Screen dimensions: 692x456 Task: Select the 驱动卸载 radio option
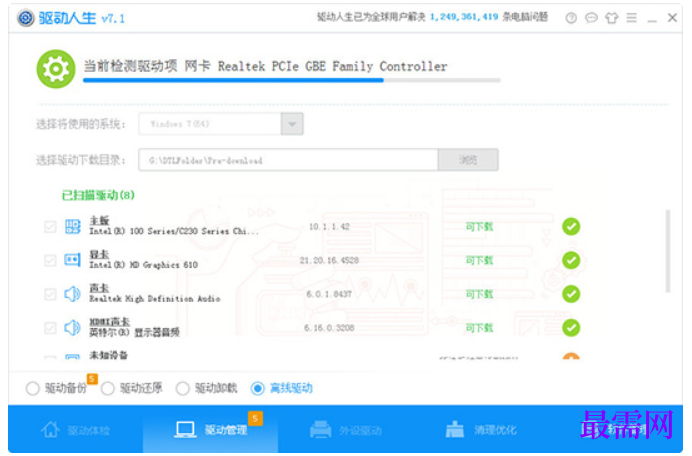pyautogui.click(x=182, y=388)
